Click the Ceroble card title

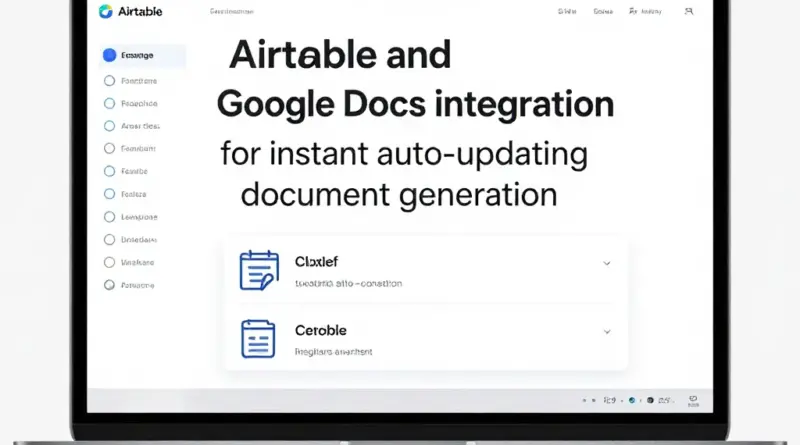(x=321, y=331)
